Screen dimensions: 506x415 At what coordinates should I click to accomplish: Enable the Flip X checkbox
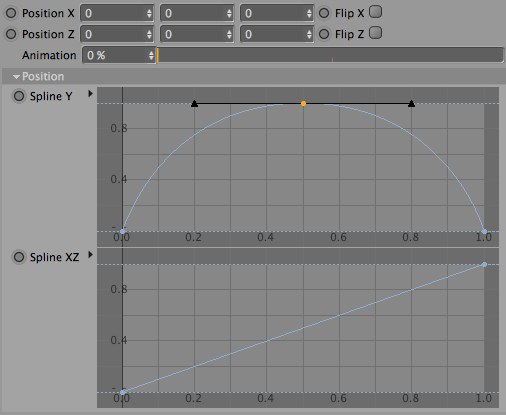click(376, 12)
